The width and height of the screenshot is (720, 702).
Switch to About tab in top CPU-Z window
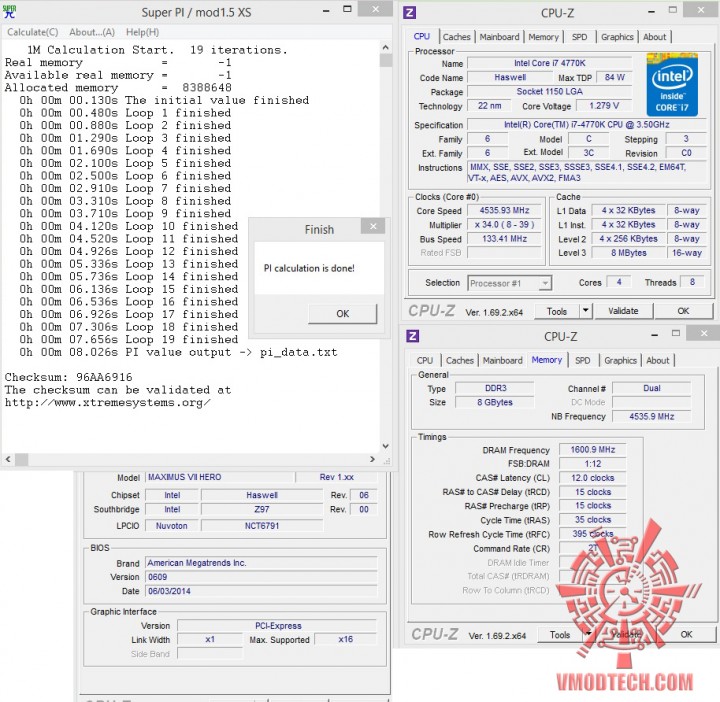tap(654, 37)
